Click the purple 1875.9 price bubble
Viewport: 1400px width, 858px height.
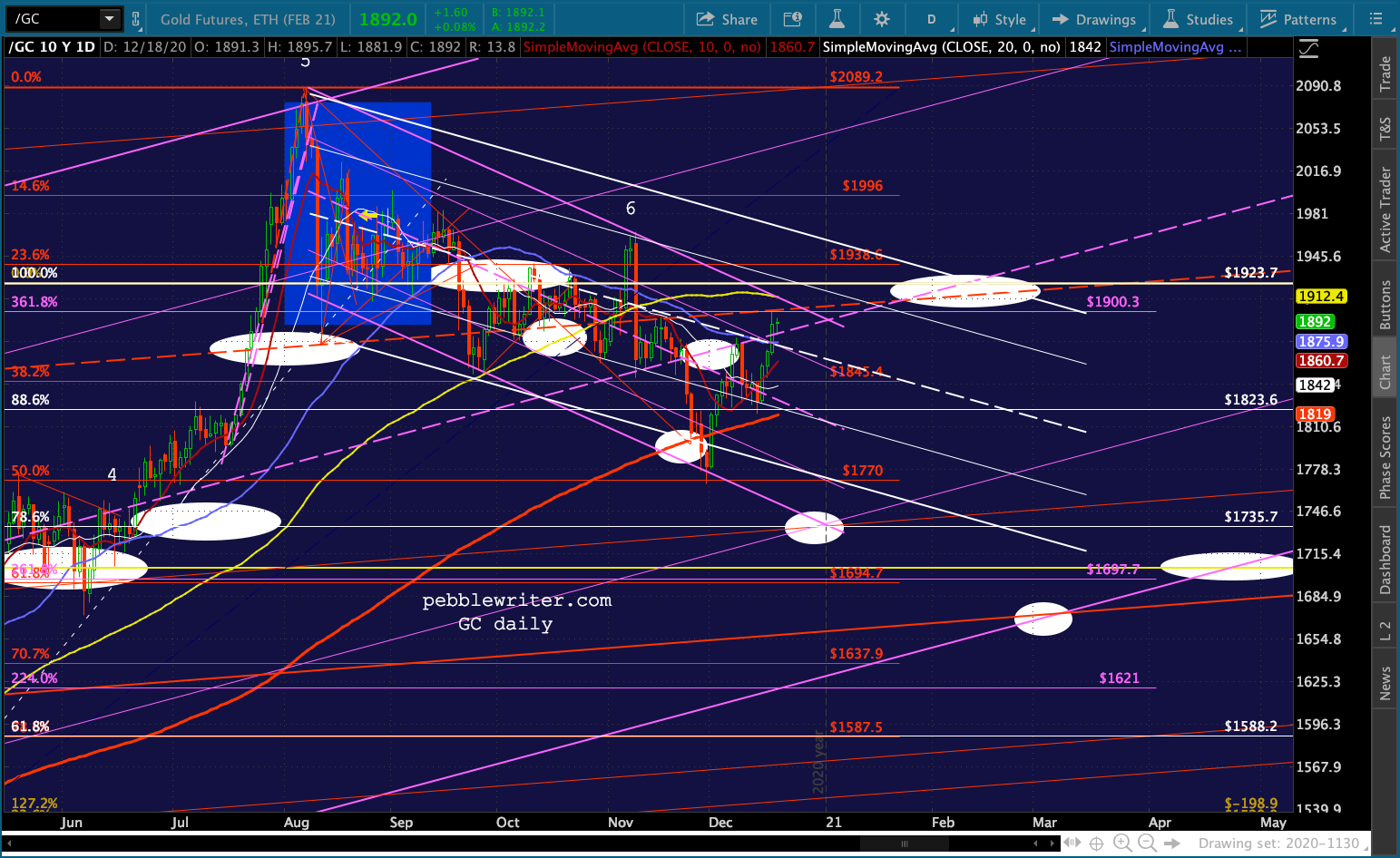click(1320, 342)
